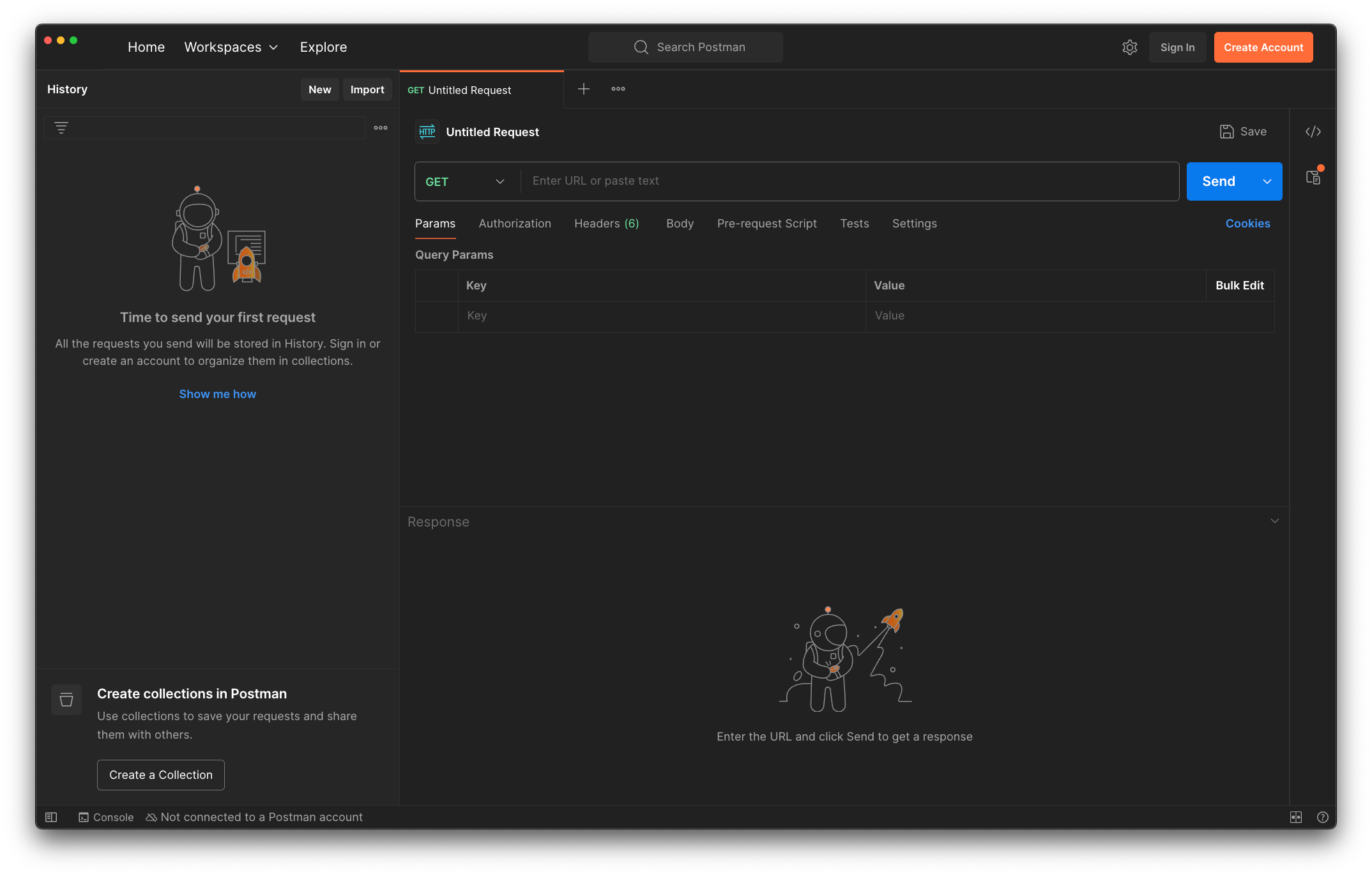This screenshot has height=876, width=1372.
Task: Click the Show me how link
Action: coord(217,394)
